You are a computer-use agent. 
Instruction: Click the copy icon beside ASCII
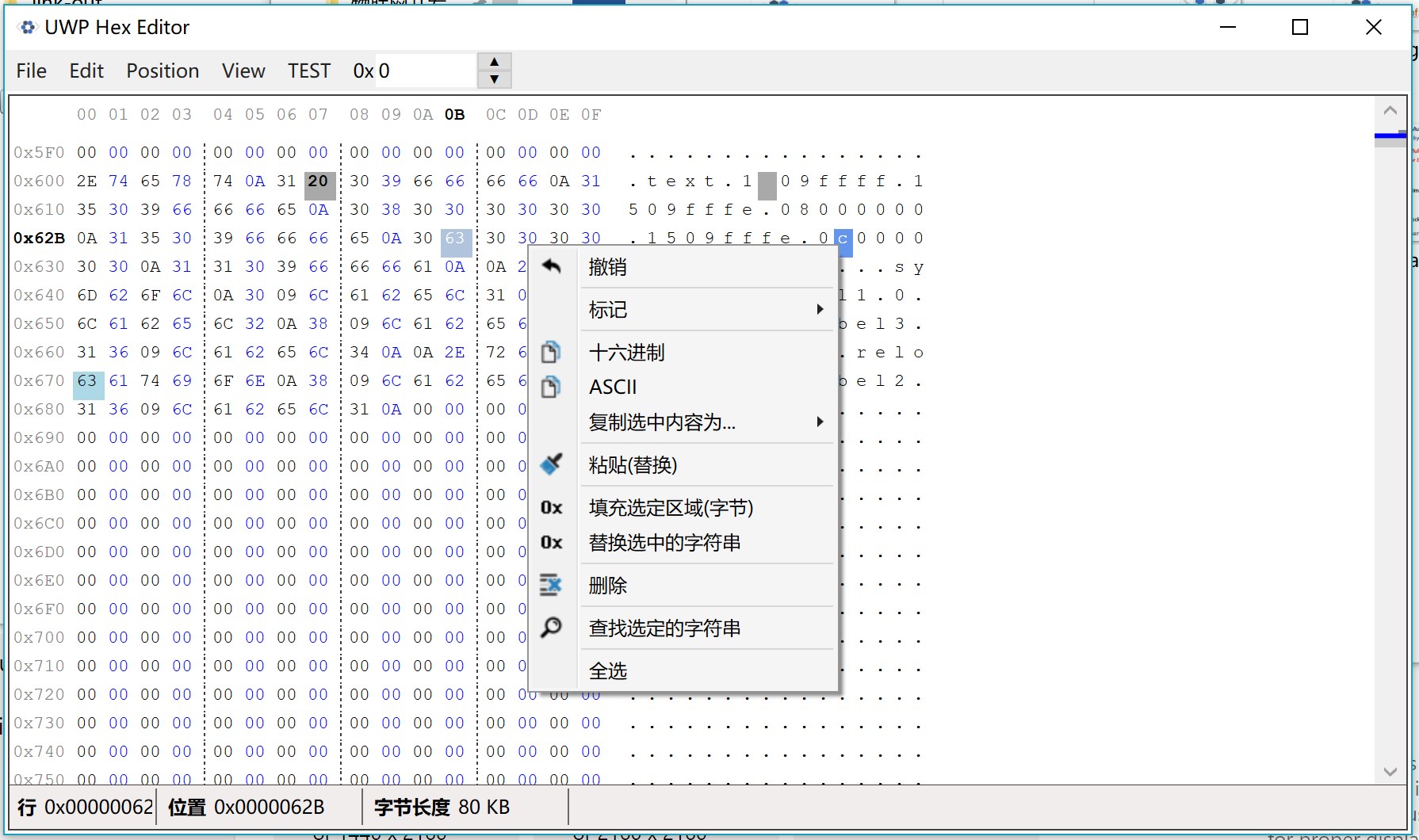pos(551,387)
